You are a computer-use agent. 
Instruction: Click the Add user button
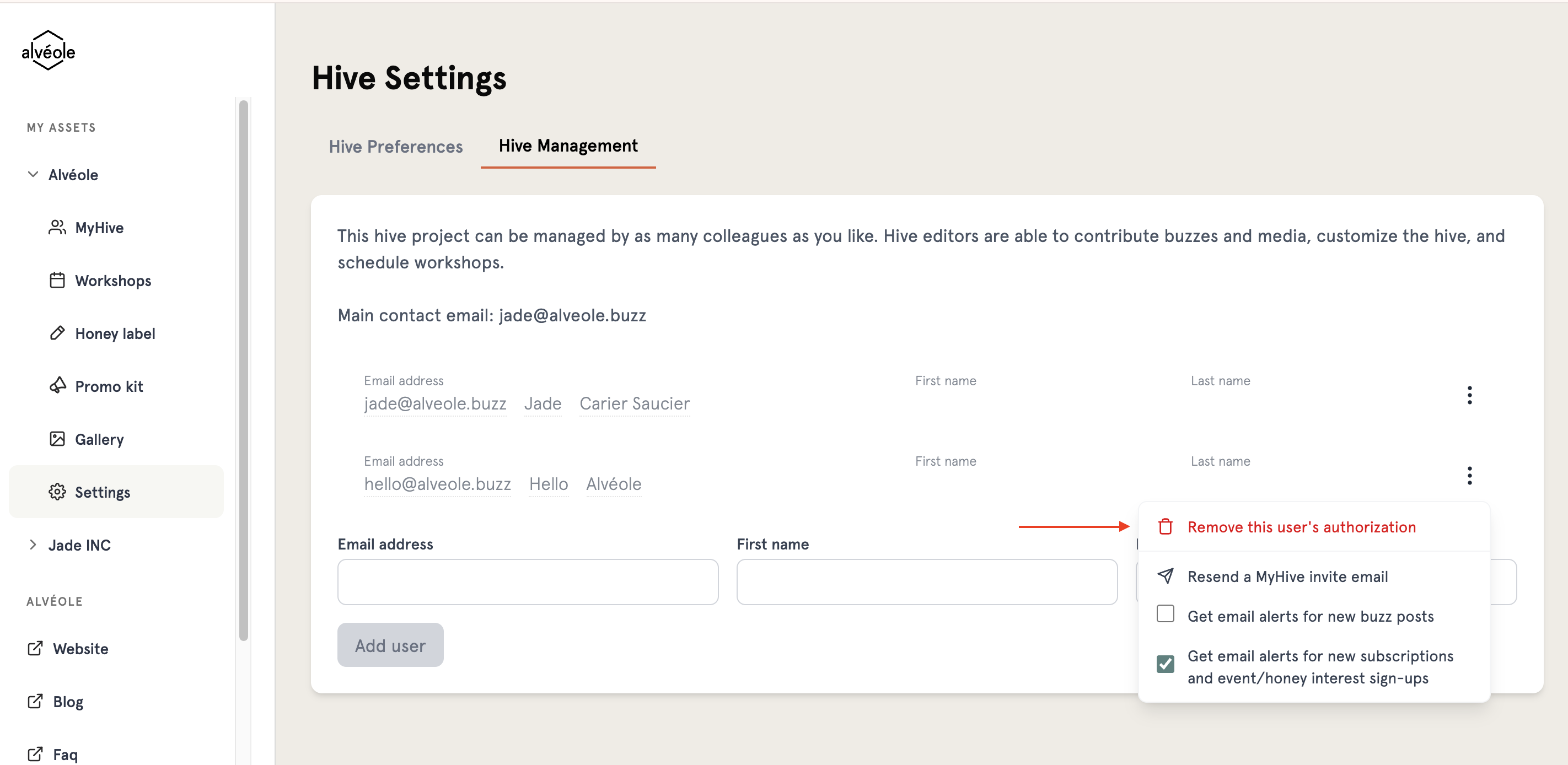[x=390, y=645]
